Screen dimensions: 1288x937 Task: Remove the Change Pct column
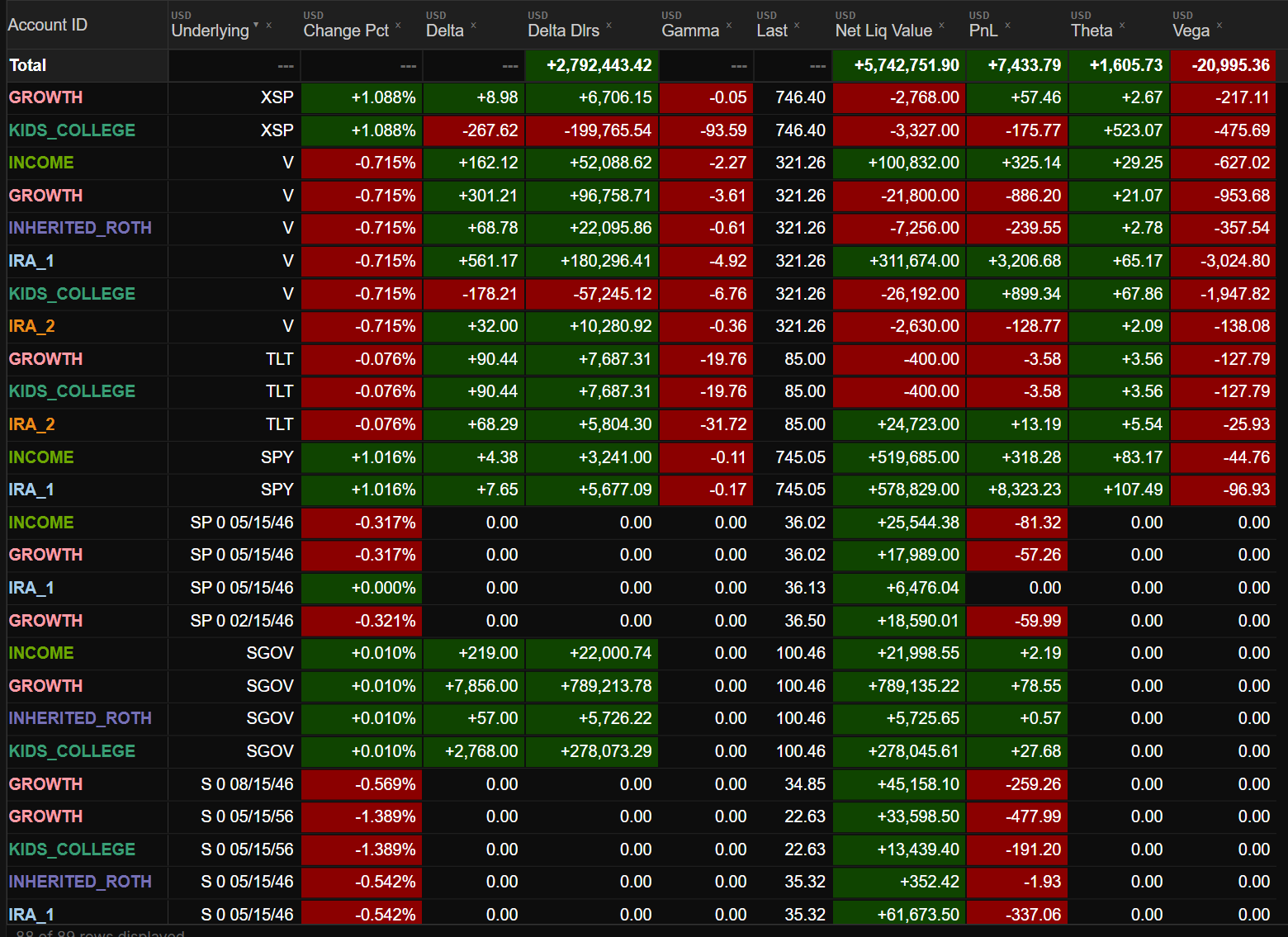(398, 26)
